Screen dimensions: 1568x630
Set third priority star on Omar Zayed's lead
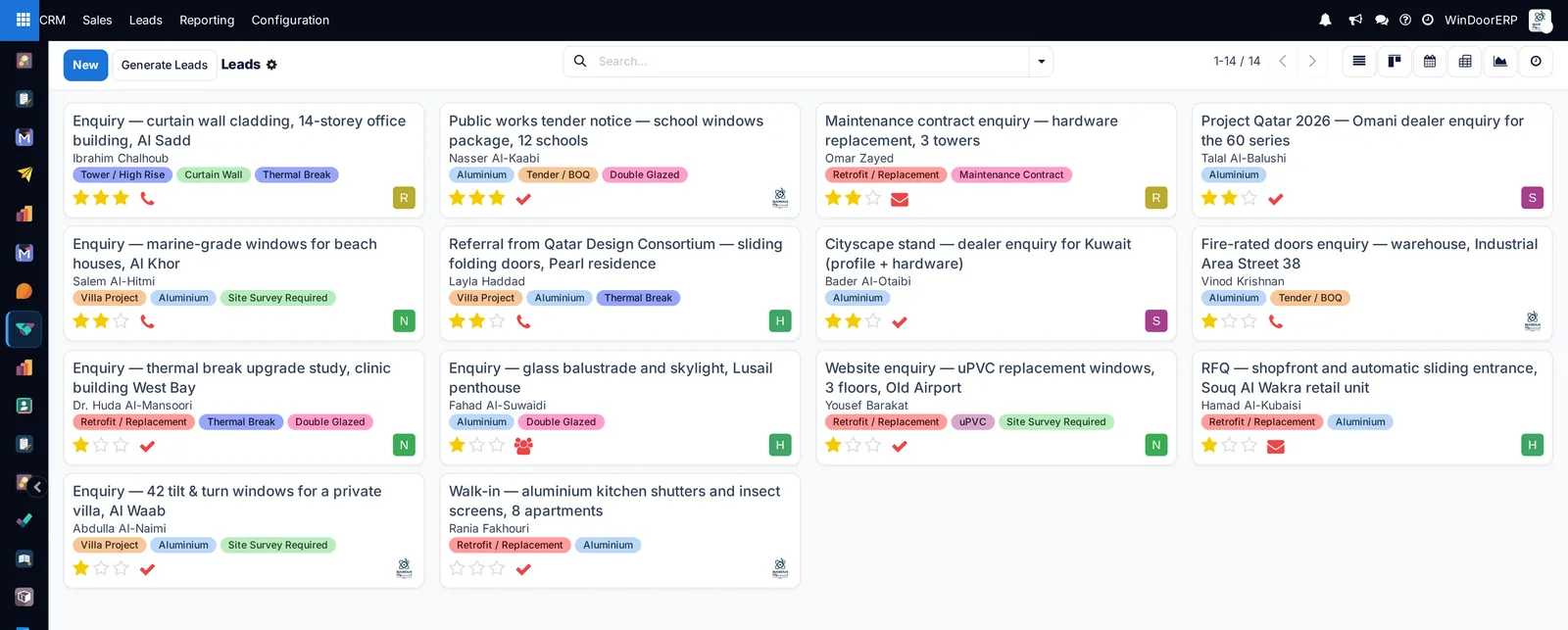click(873, 198)
